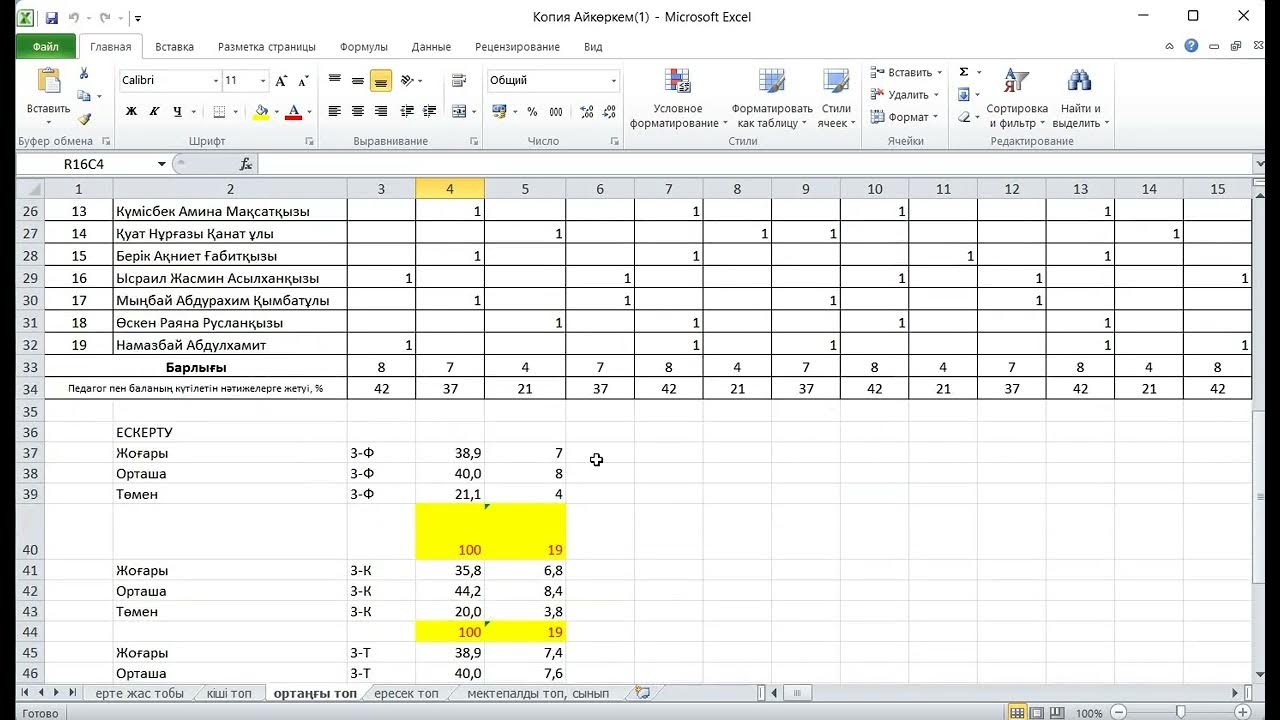Image resolution: width=1280 pixels, height=720 pixels.
Task: Click the Clear eraser icon
Action: [x=964, y=117]
